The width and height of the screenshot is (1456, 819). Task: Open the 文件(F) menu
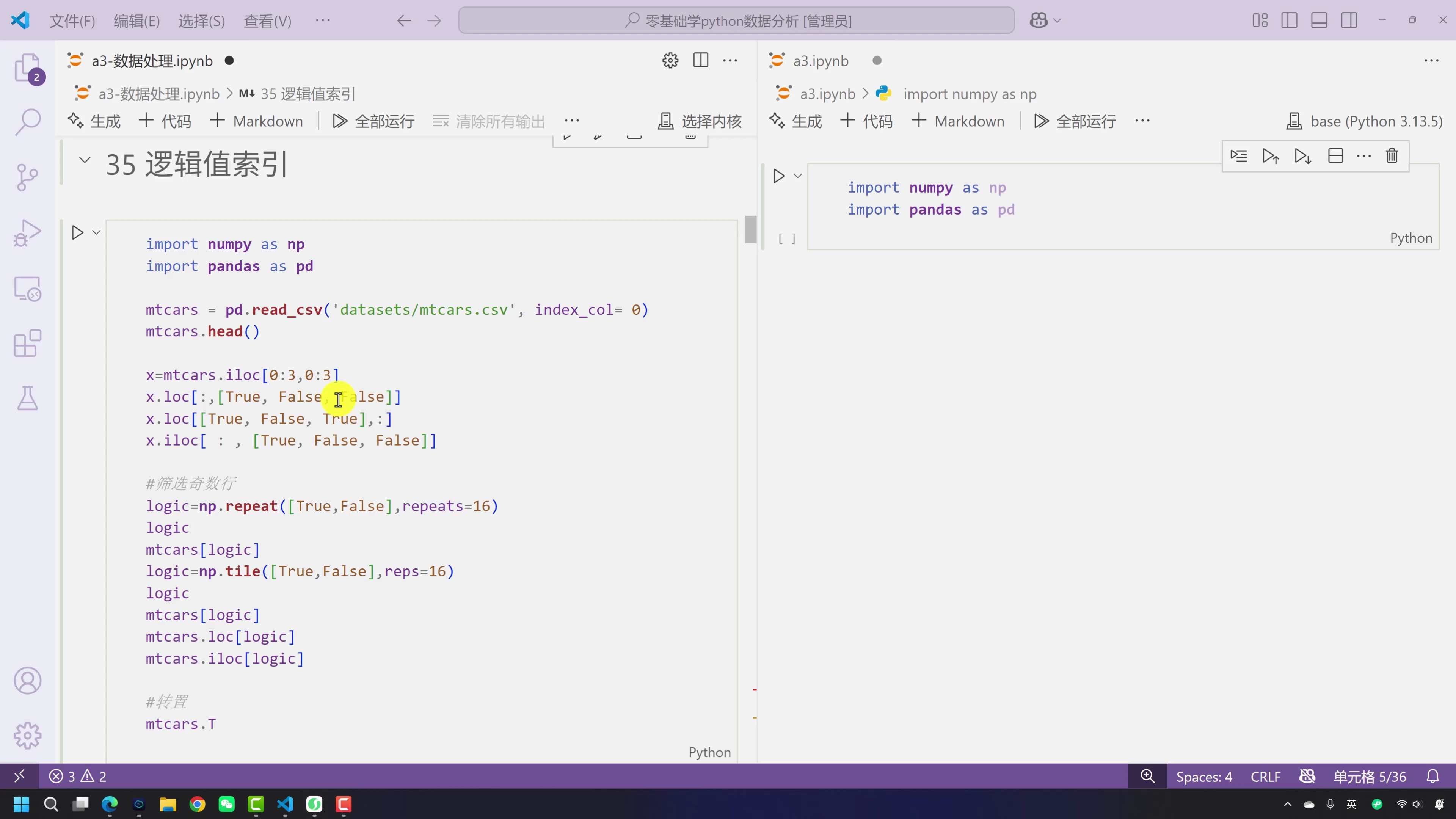[72, 21]
